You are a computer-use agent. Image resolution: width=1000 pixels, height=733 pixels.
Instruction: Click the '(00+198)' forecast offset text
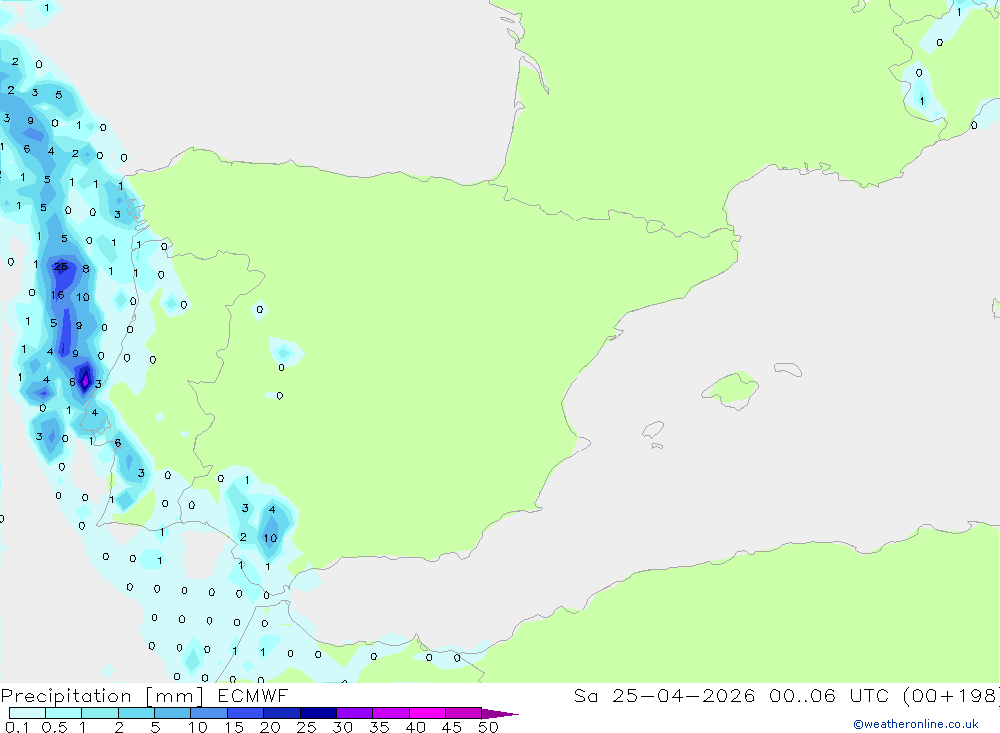(951, 695)
